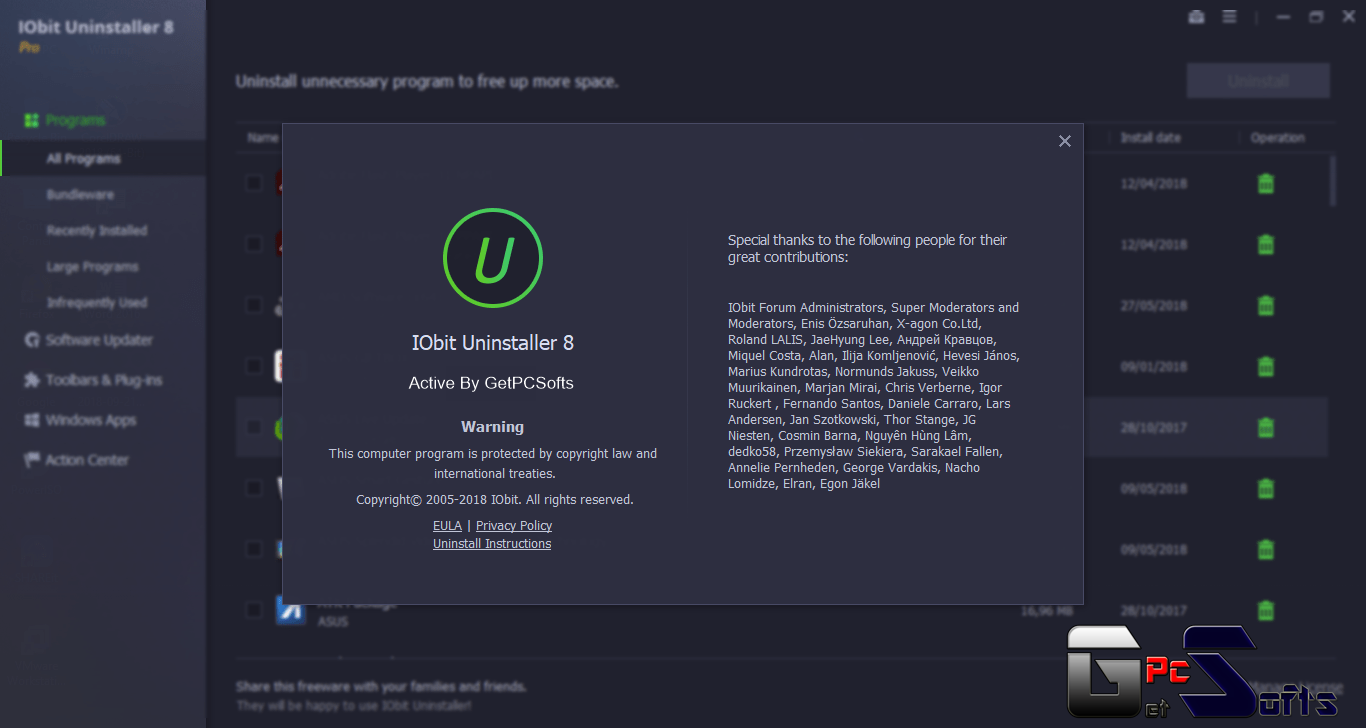Click trash icon for row dated 09/01/2018

(x=1265, y=367)
